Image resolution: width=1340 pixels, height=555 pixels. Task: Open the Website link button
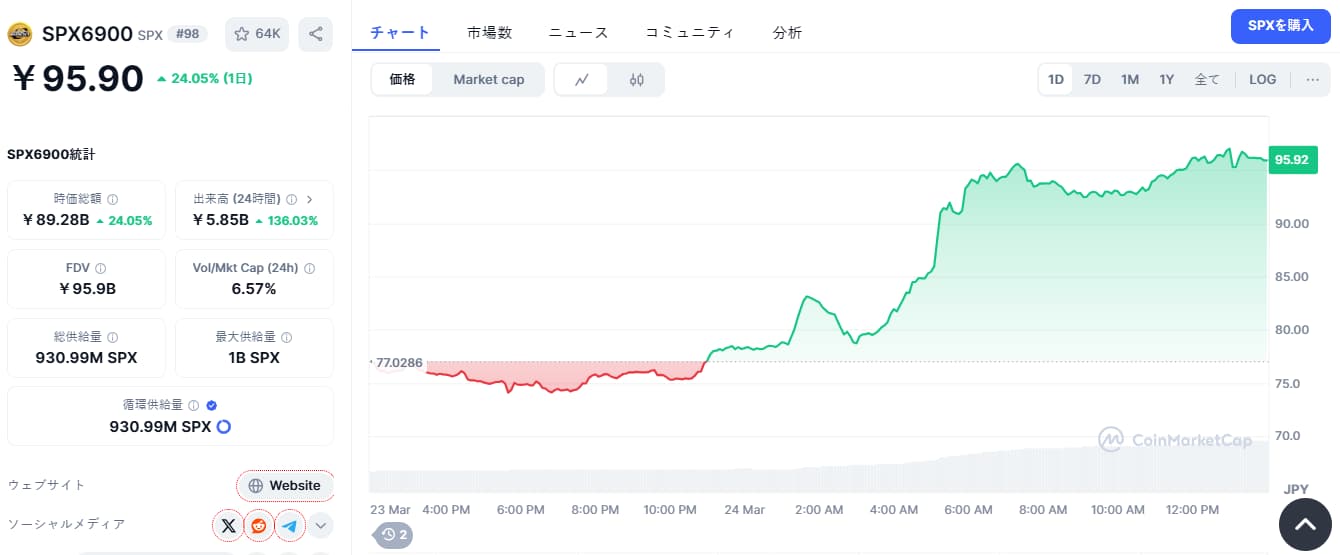pos(285,486)
